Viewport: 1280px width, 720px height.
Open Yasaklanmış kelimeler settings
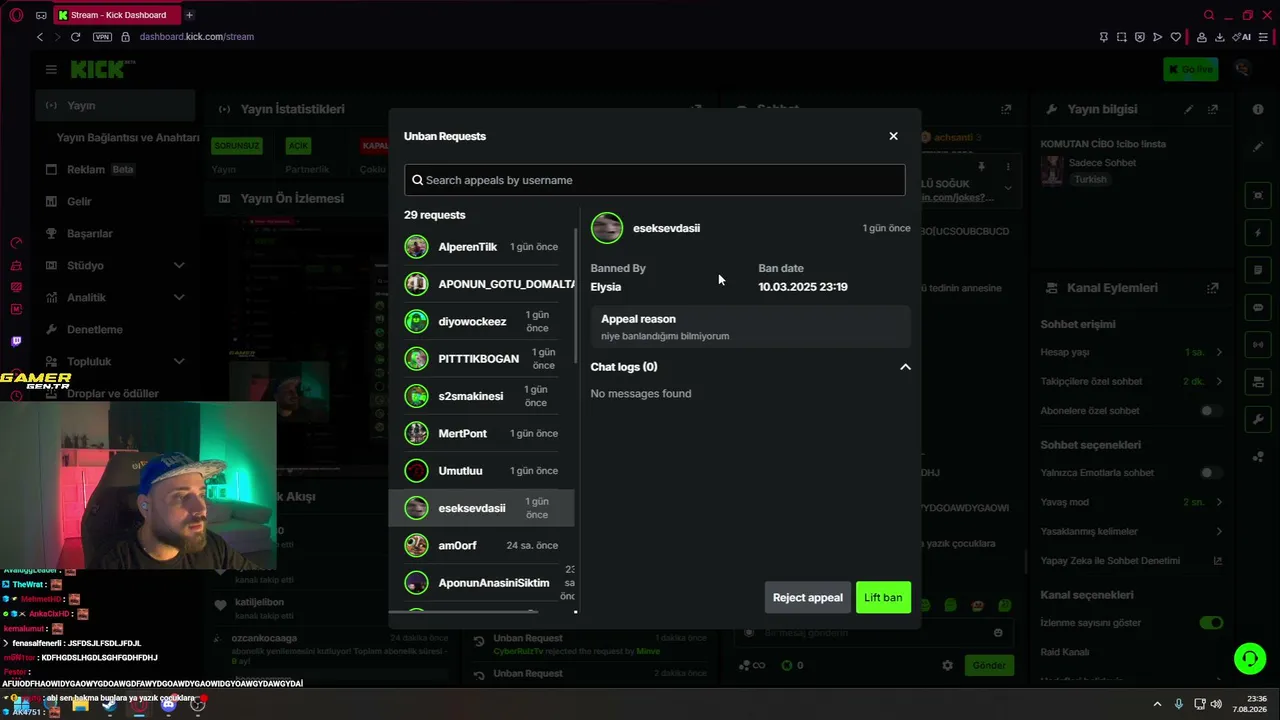[1131, 531]
